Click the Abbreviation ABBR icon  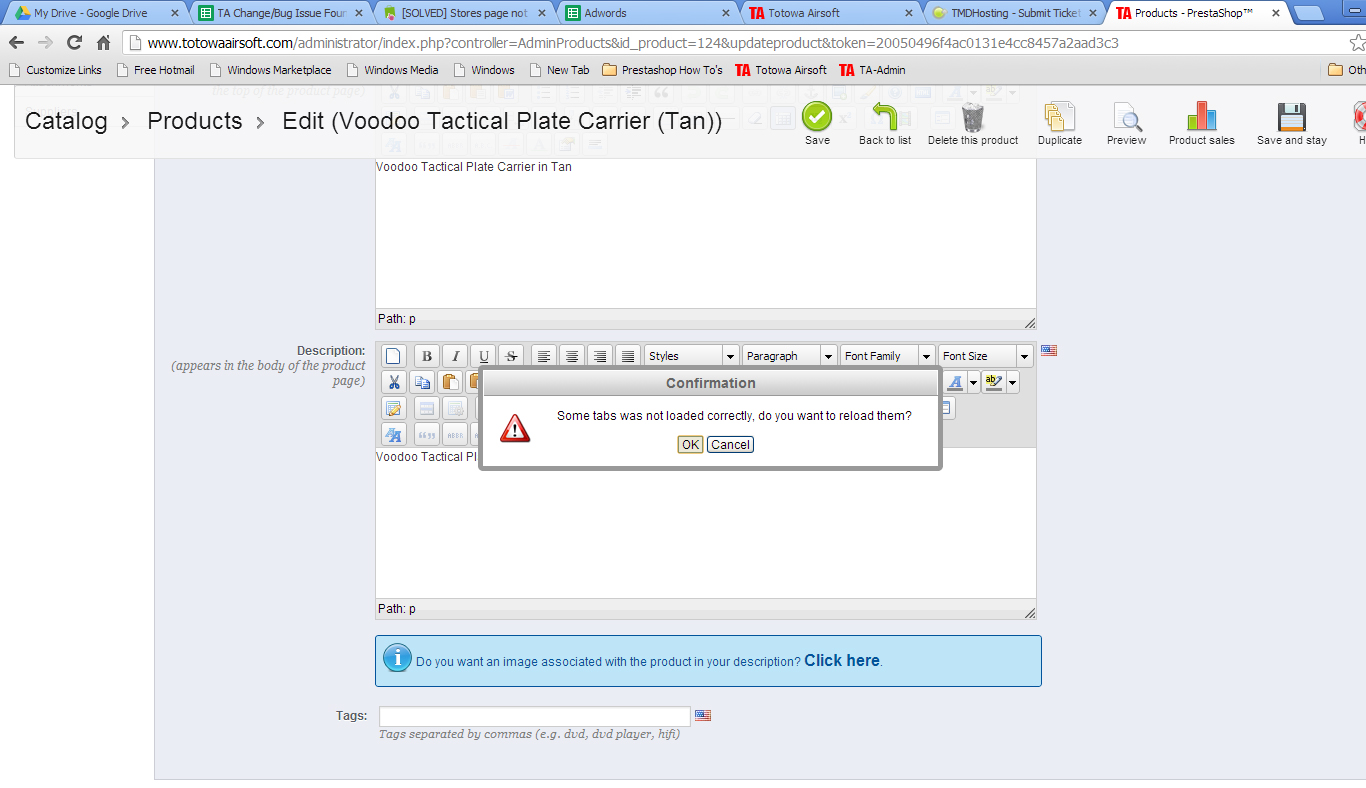coord(455,434)
